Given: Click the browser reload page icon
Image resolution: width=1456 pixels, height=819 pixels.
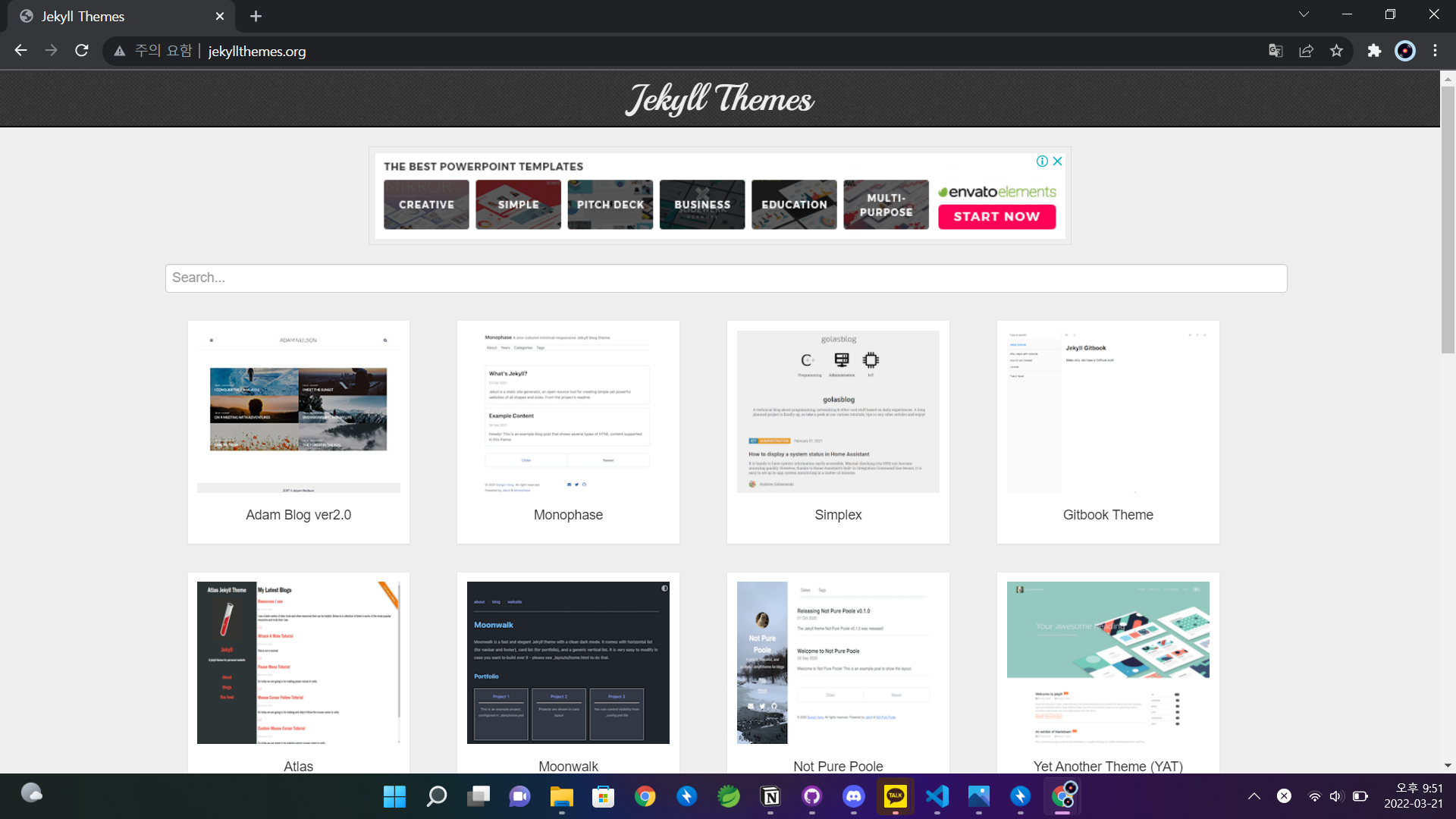Looking at the screenshot, I should (x=82, y=51).
